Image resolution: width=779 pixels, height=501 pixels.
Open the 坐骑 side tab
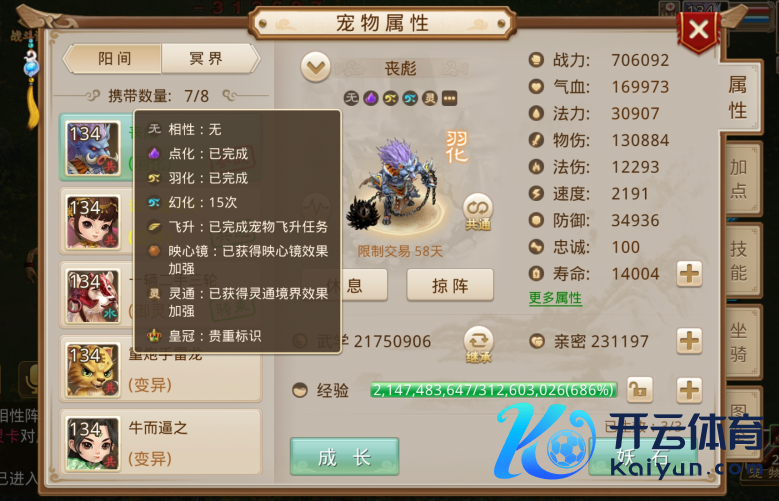(x=740, y=342)
